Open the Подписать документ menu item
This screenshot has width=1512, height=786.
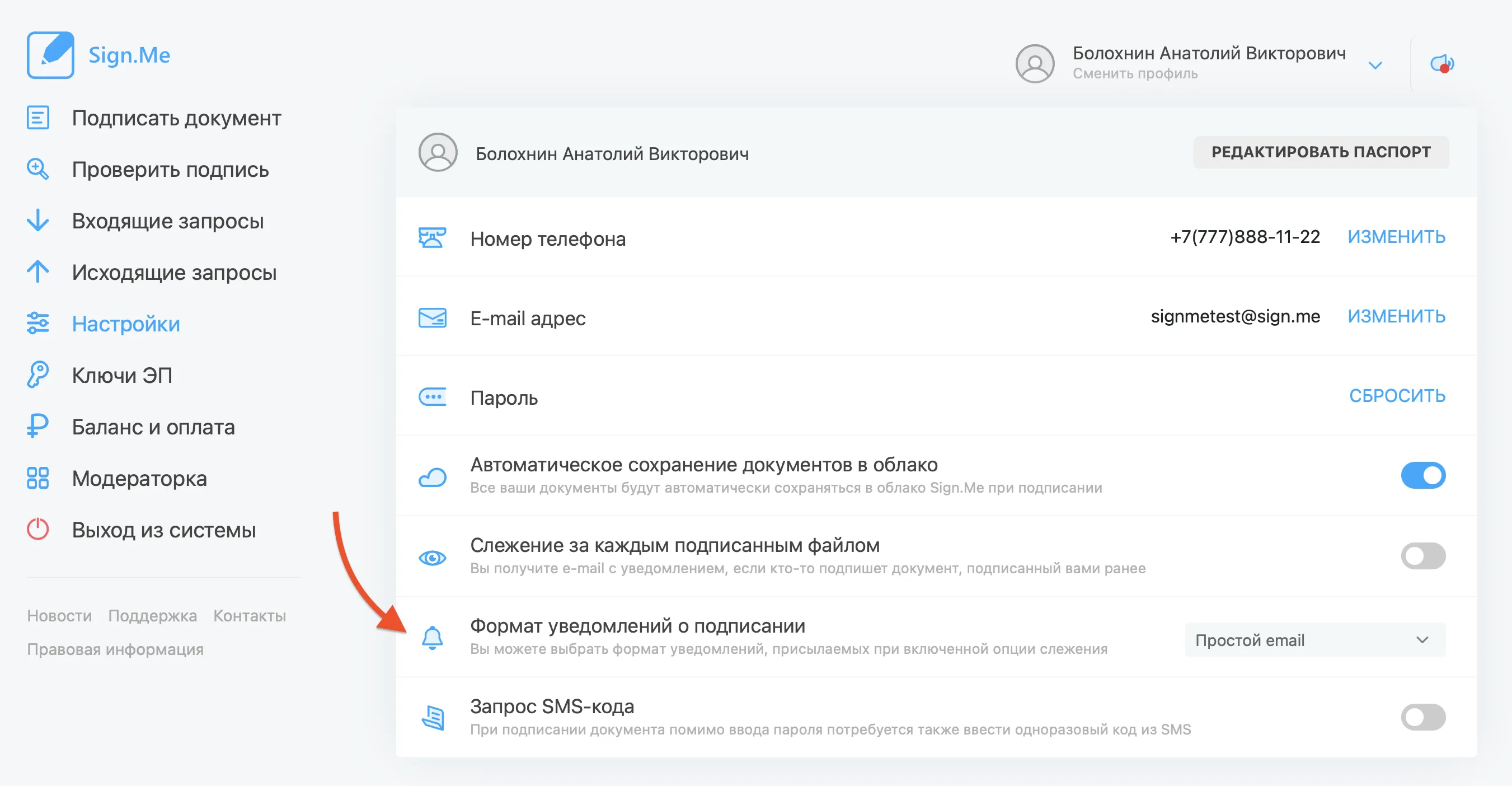click(x=176, y=118)
